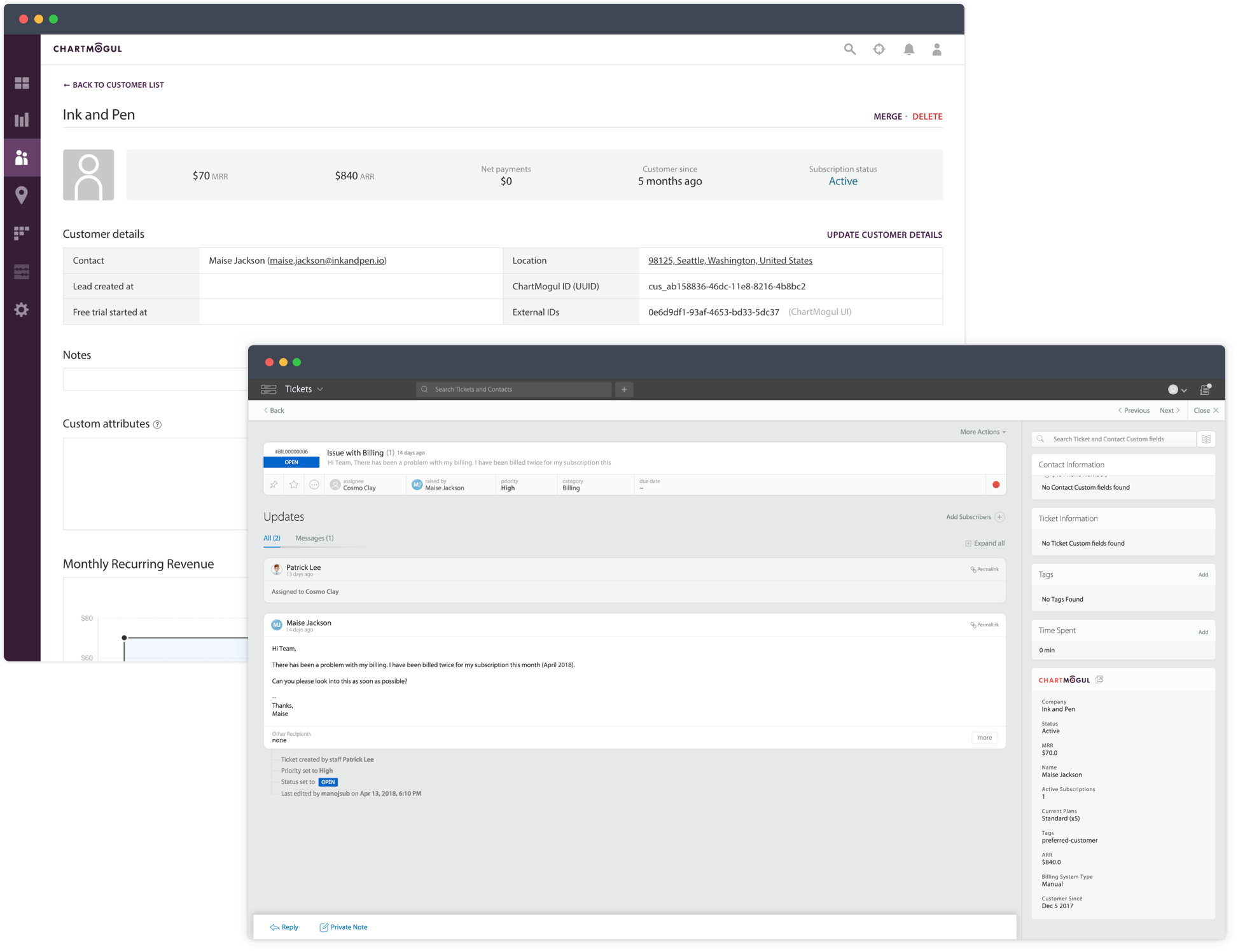
Task: Click Expand all updates
Action: coord(985,543)
